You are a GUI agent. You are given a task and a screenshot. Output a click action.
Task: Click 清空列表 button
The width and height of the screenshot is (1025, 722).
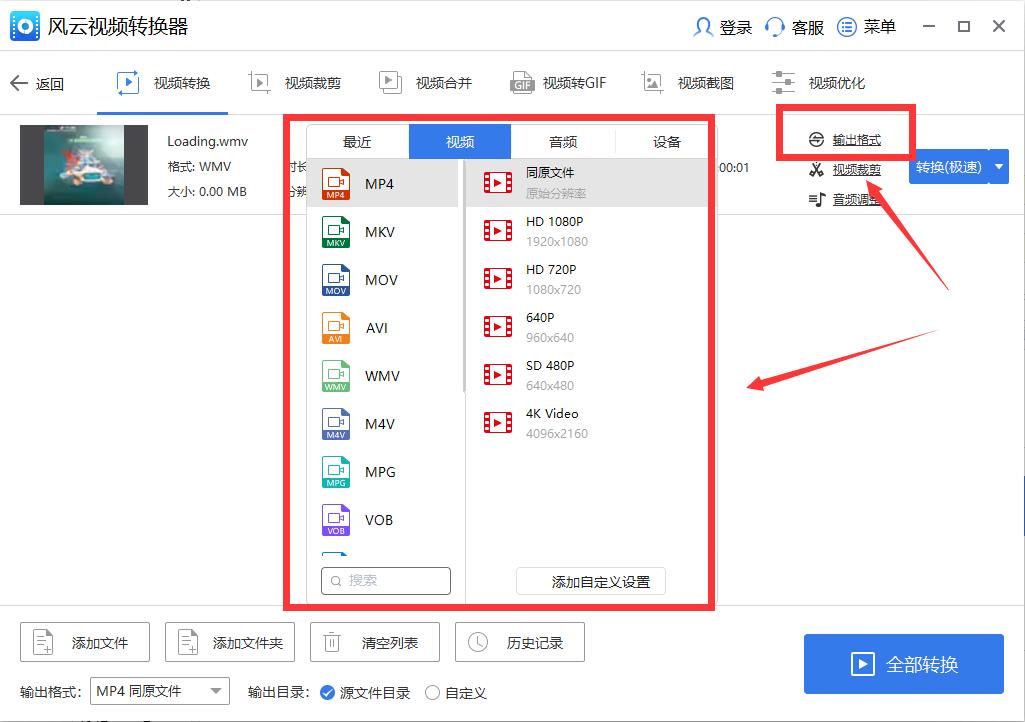pos(375,642)
